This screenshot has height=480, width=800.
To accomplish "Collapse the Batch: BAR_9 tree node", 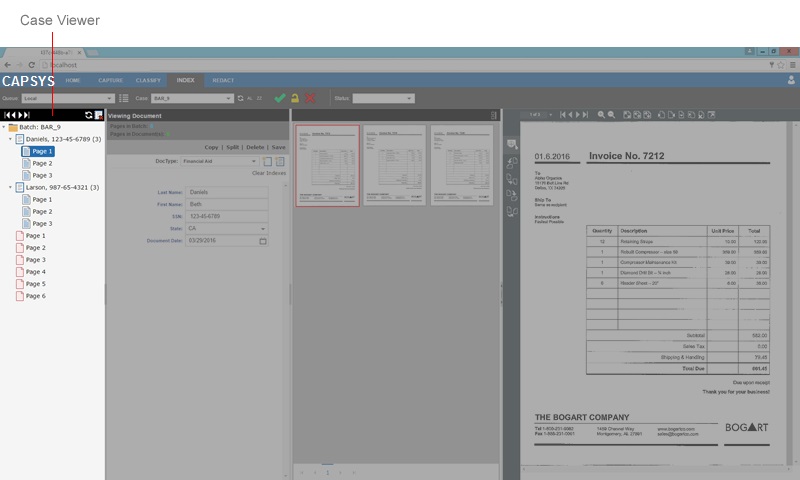I will pos(4,128).
